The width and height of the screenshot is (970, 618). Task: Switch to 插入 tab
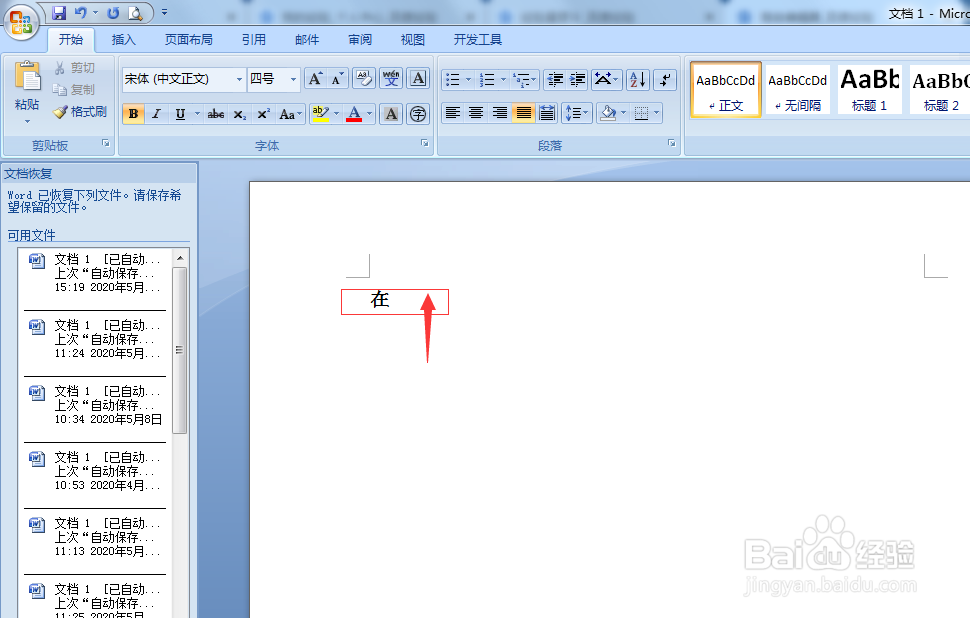(123, 40)
